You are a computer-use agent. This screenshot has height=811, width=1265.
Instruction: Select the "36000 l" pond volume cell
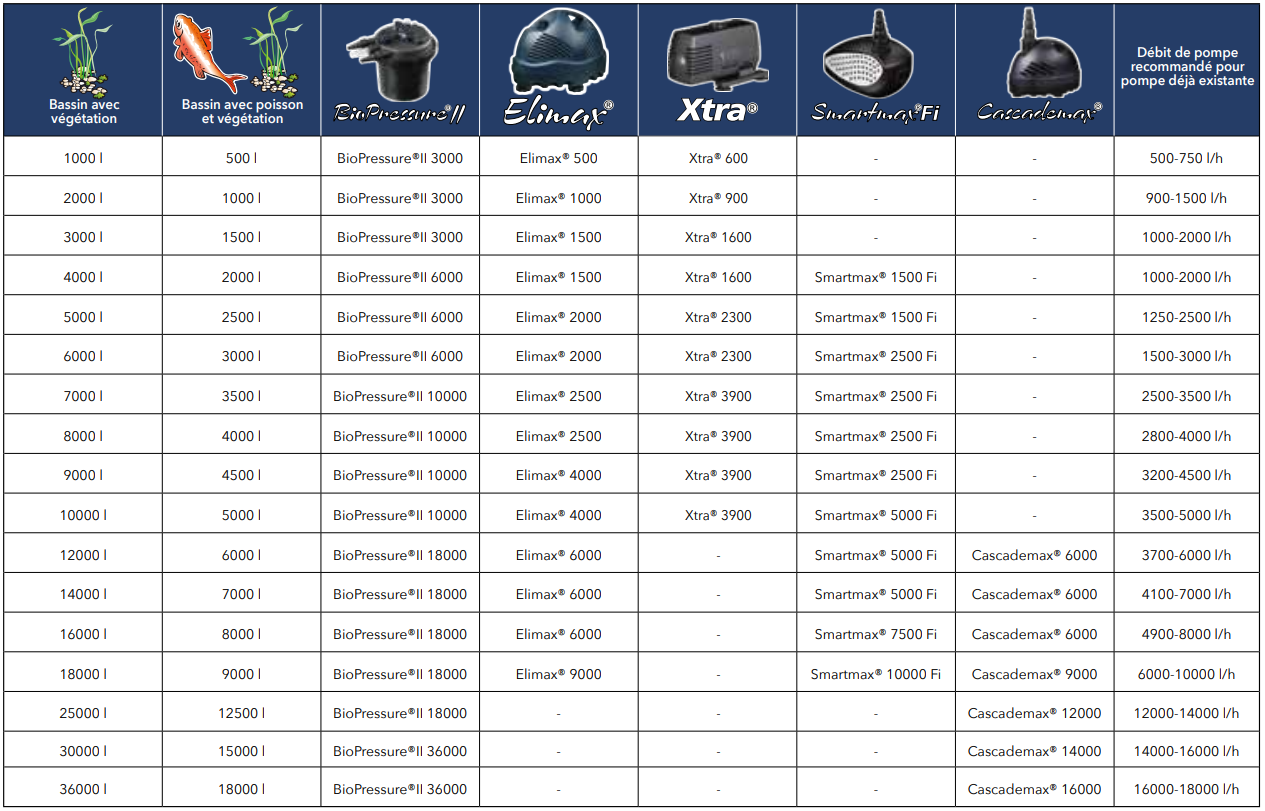83,789
